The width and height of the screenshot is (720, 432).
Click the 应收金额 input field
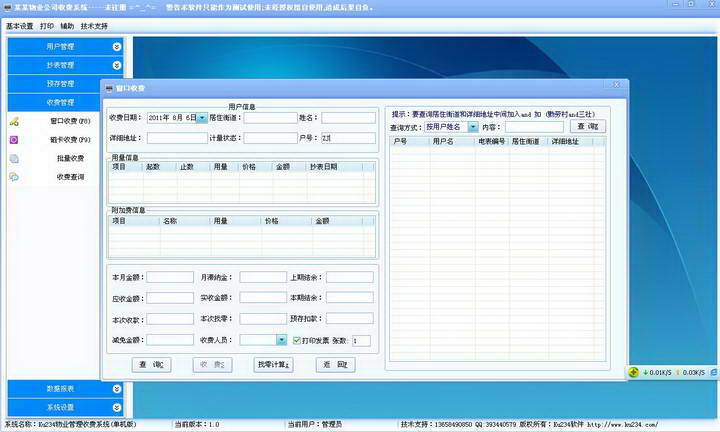(170, 298)
